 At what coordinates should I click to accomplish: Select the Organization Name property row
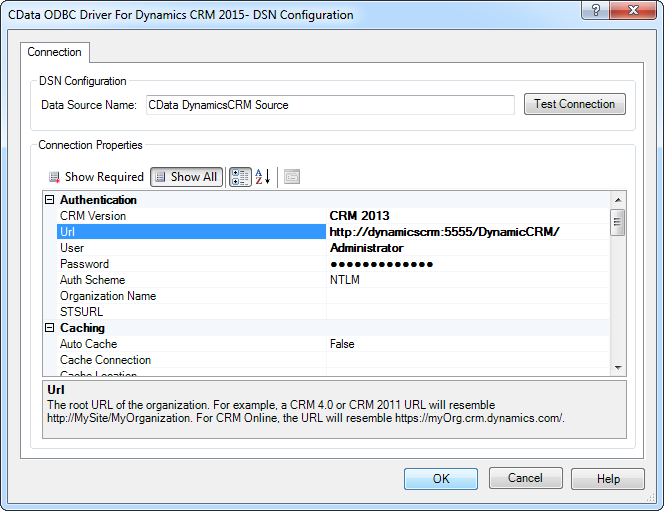tap(190, 296)
